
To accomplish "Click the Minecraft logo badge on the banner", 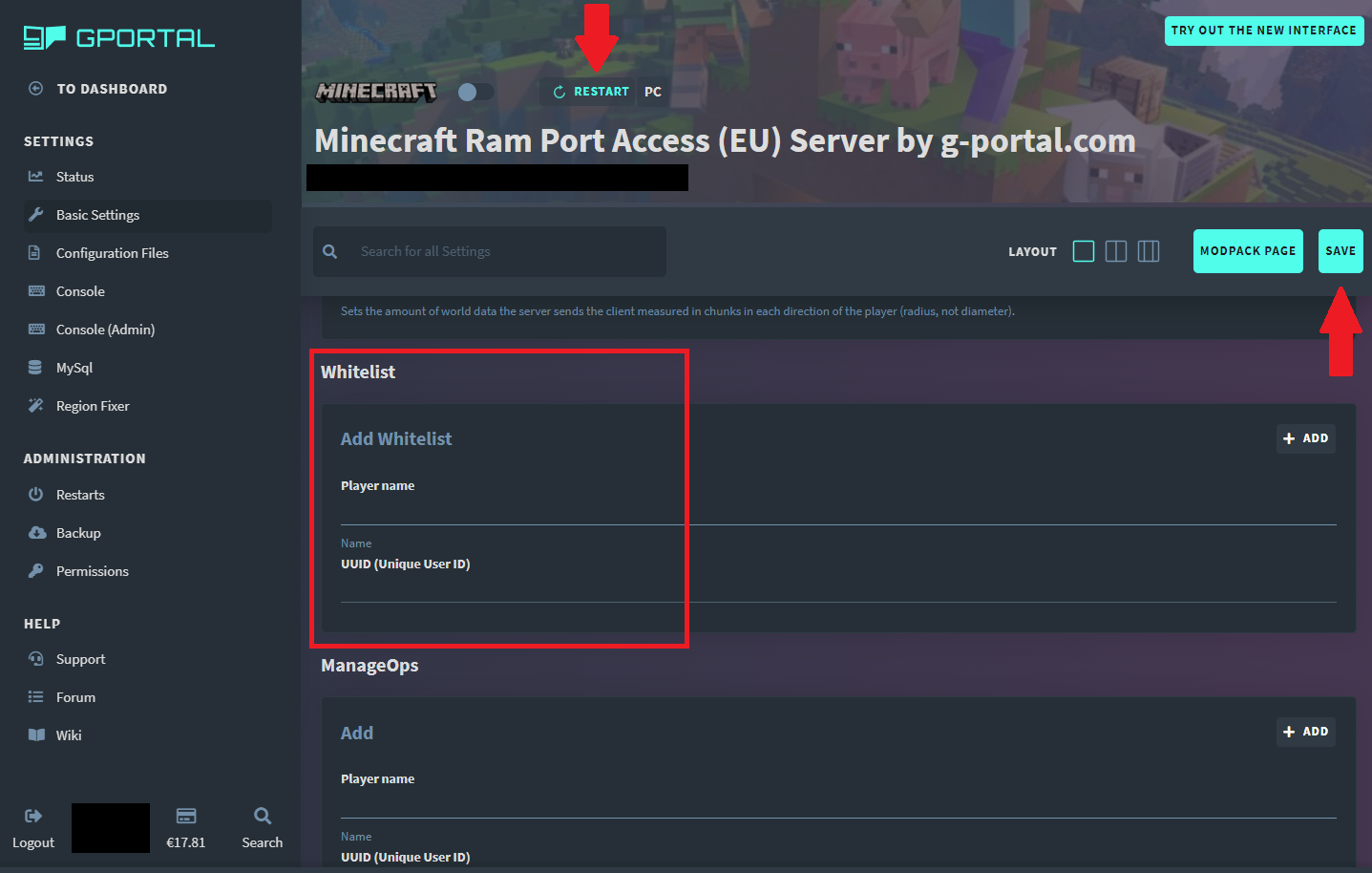I will click(x=376, y=91).
